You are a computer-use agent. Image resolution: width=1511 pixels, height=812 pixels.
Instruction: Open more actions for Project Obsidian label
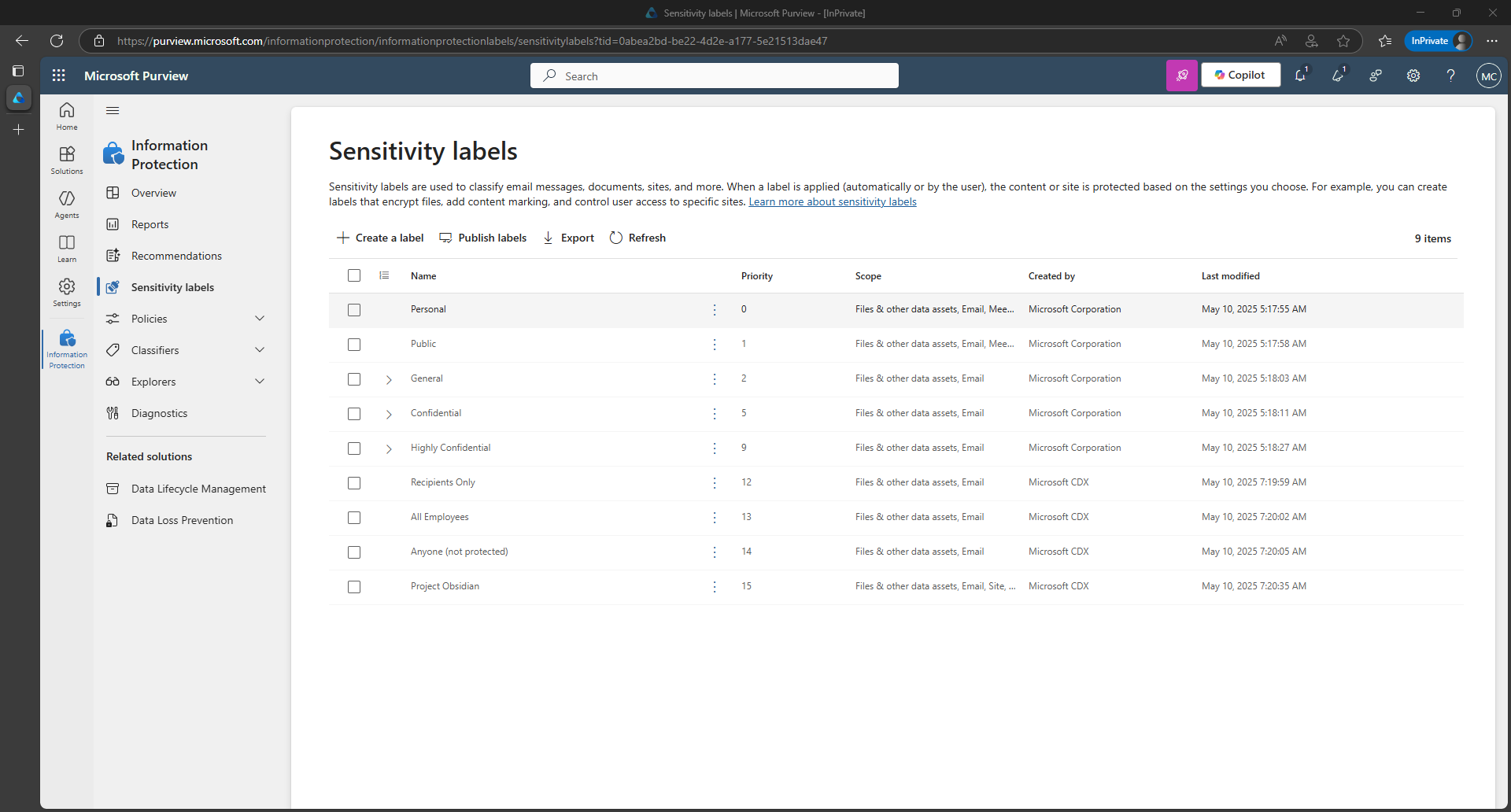click(x=715, y=587)
